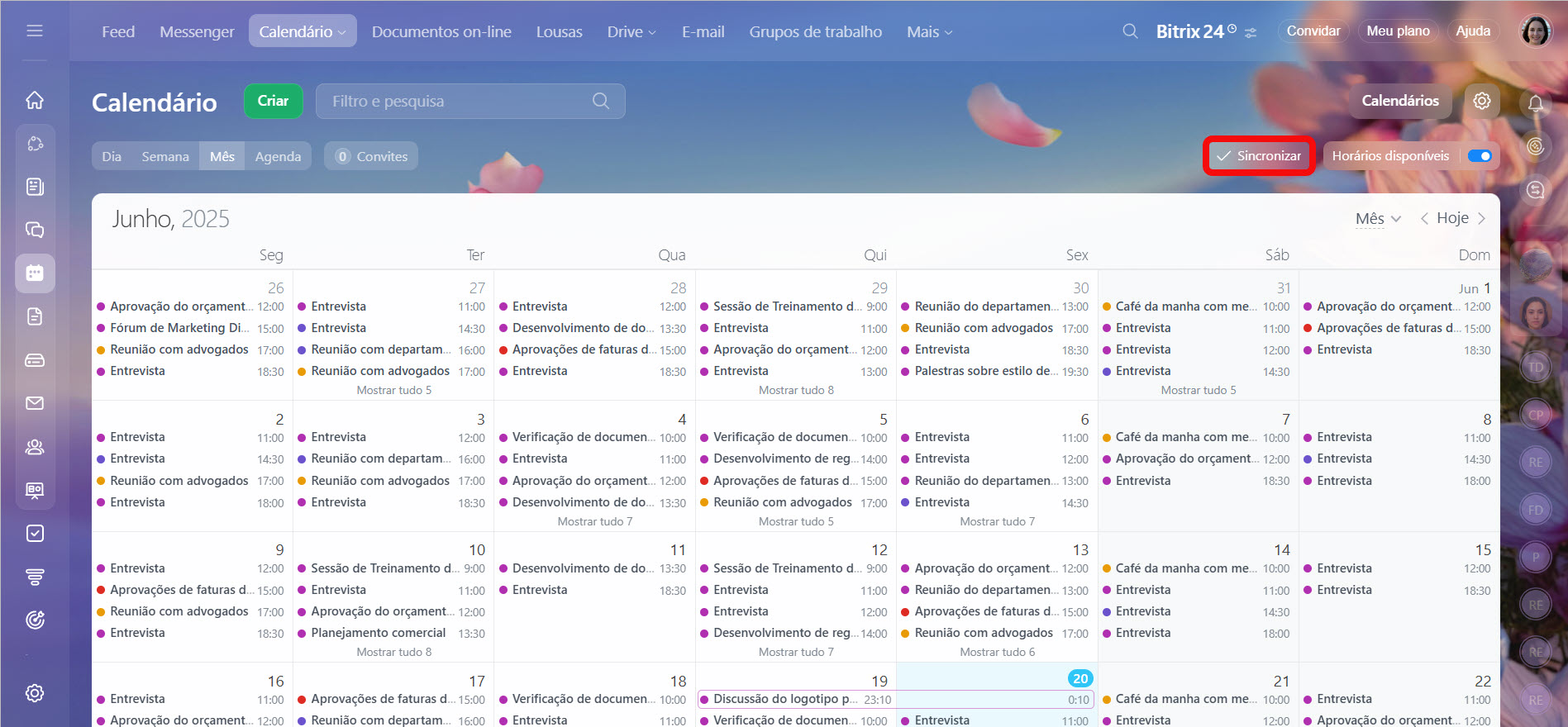
Task: Switch to Semana view tab
Action: [x=165, y=156]
